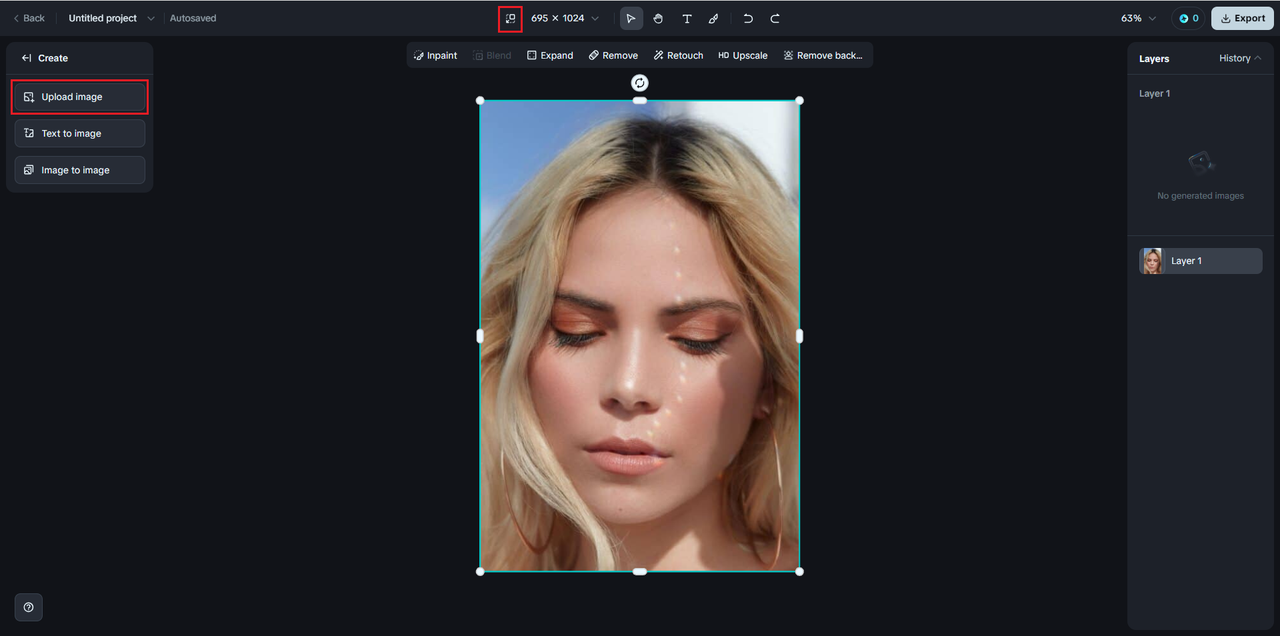The width and height of the screenshot is (1280, 636).
Task: Open the Retouch tool
Action: 678,55
